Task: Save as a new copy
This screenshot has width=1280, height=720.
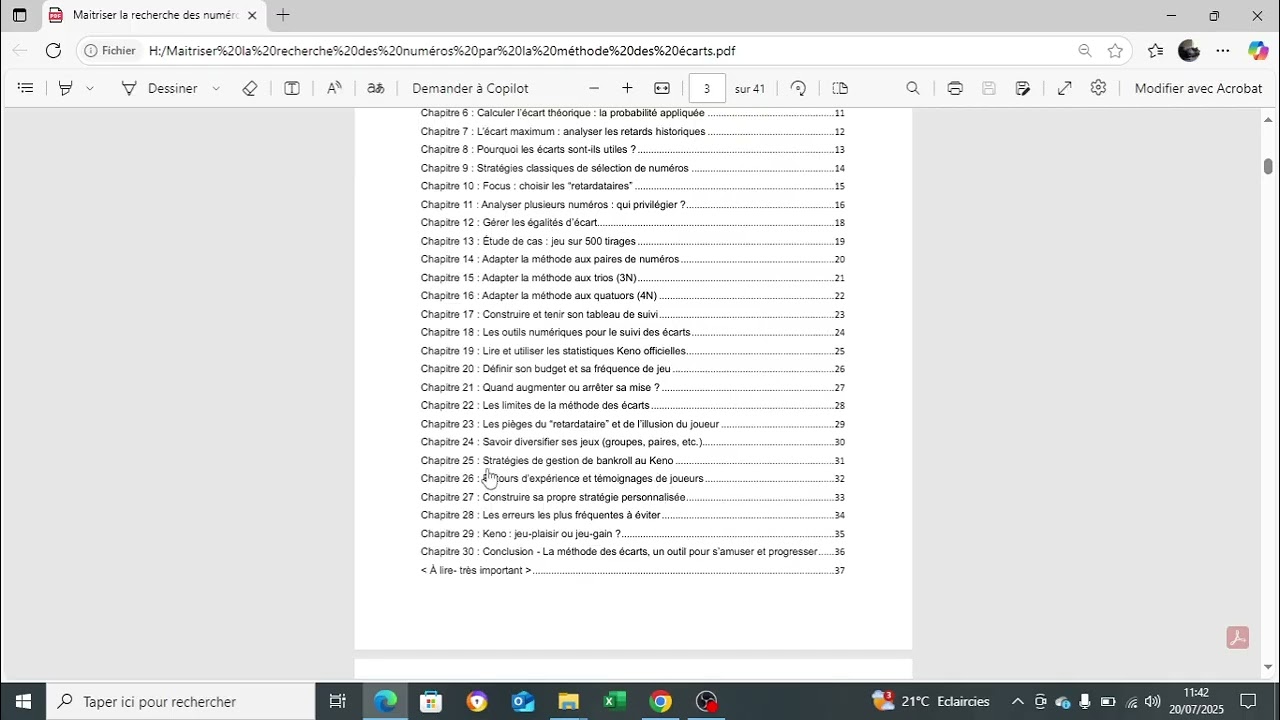Action: pyautogui.click(x=1023, y=88)
